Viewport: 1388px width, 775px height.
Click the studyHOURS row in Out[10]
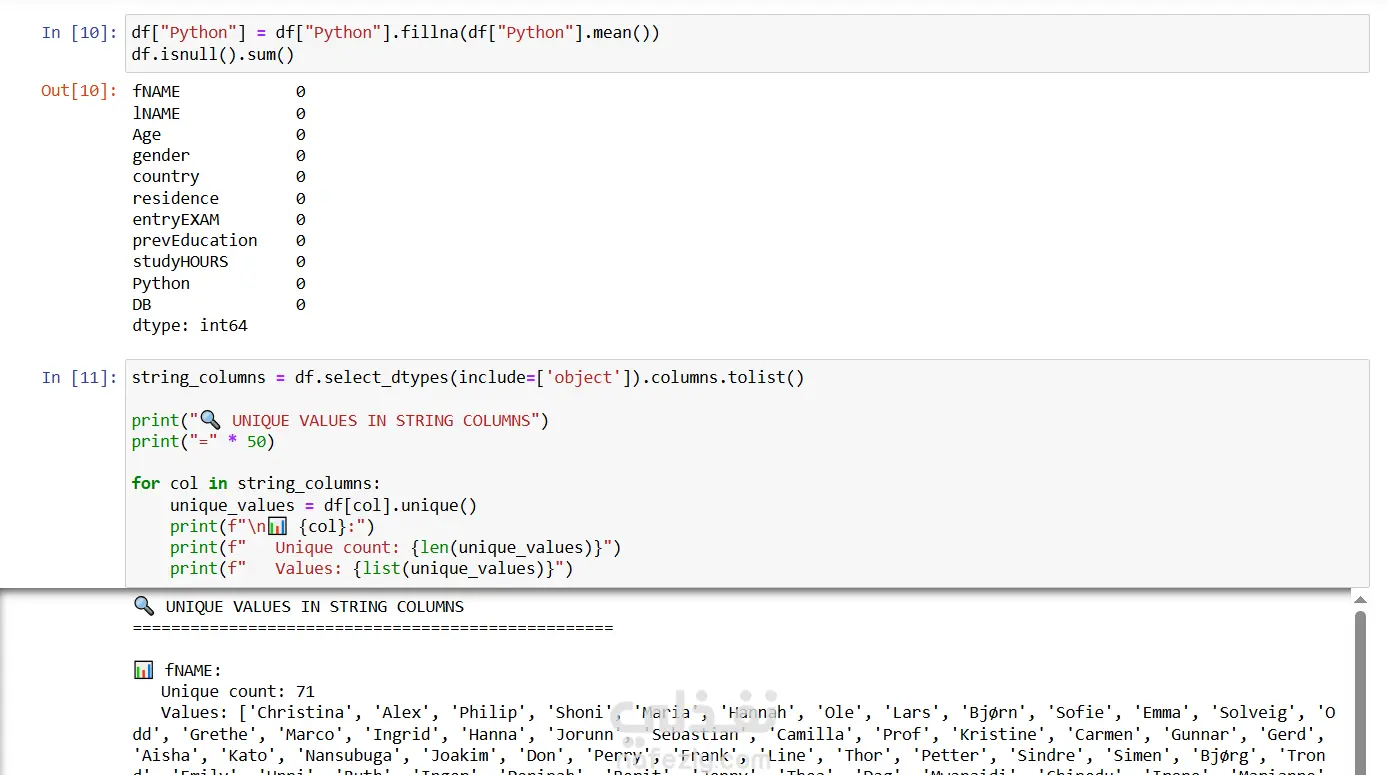pyautogui.click(x=219, y=262)
